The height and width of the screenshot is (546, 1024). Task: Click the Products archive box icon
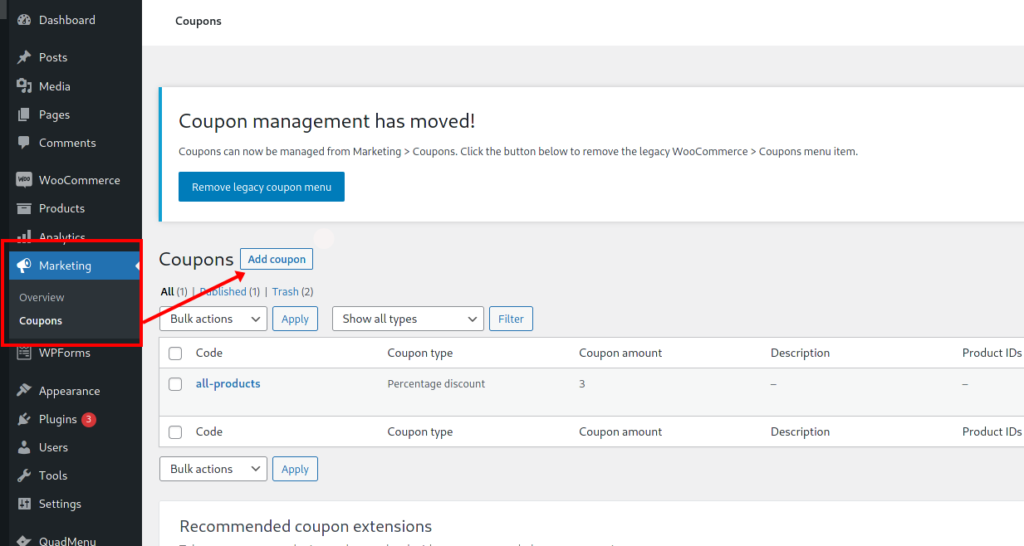pyautogui.click(x=24, y=208)
